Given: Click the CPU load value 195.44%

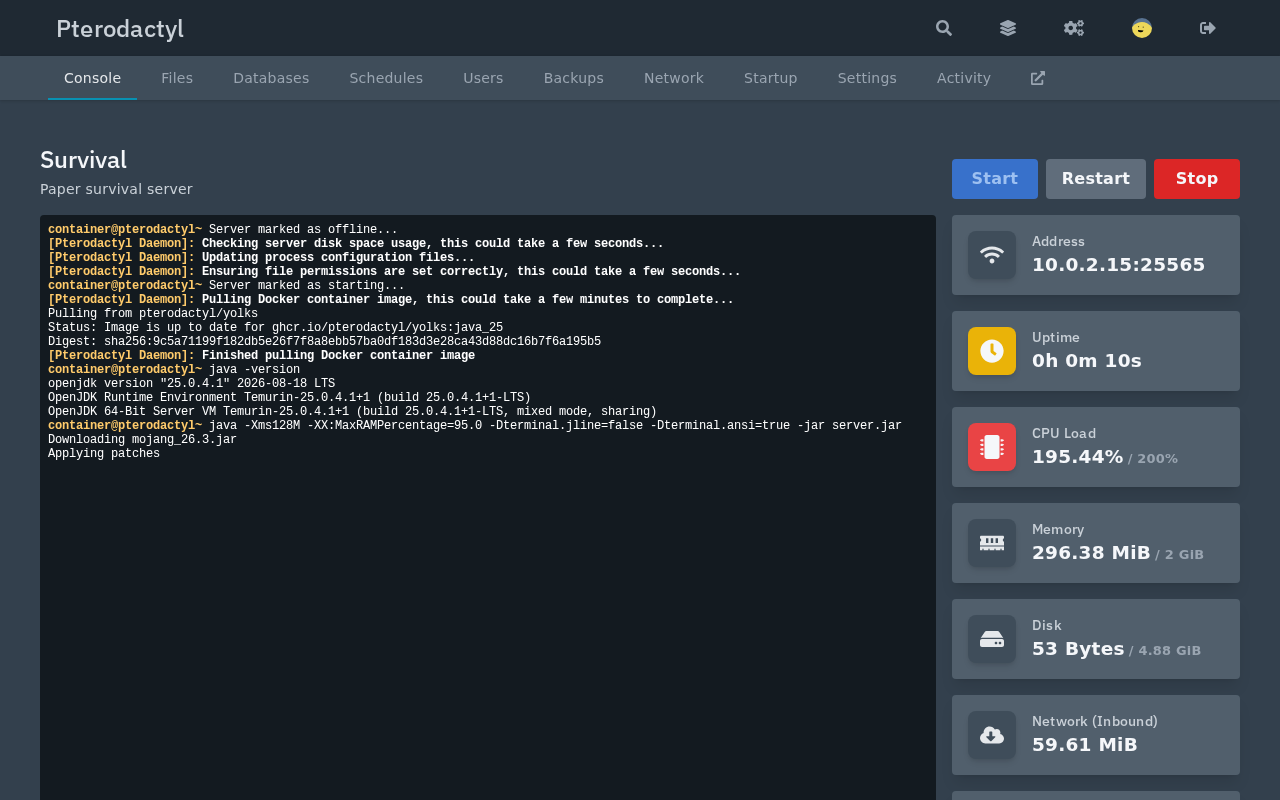Looking at the screenshot, I should [1077, 457].
